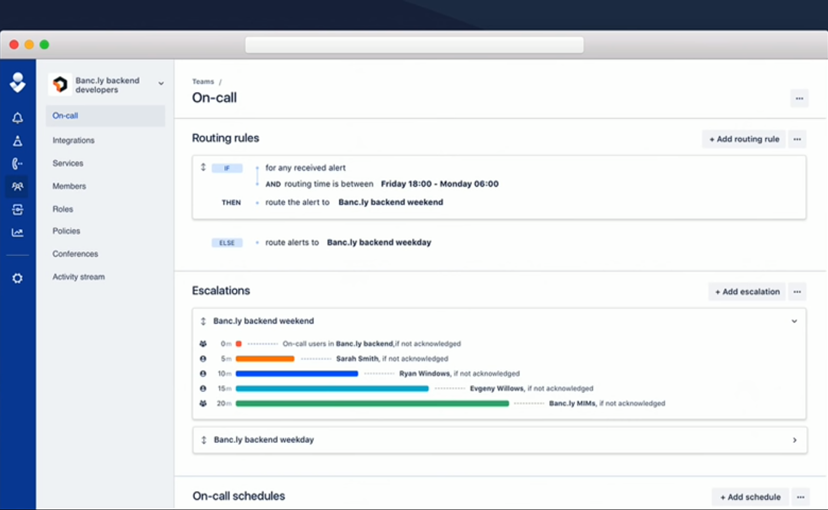
Task: Open Services icon in left sidebar
Action: click(x=17, y=210)
